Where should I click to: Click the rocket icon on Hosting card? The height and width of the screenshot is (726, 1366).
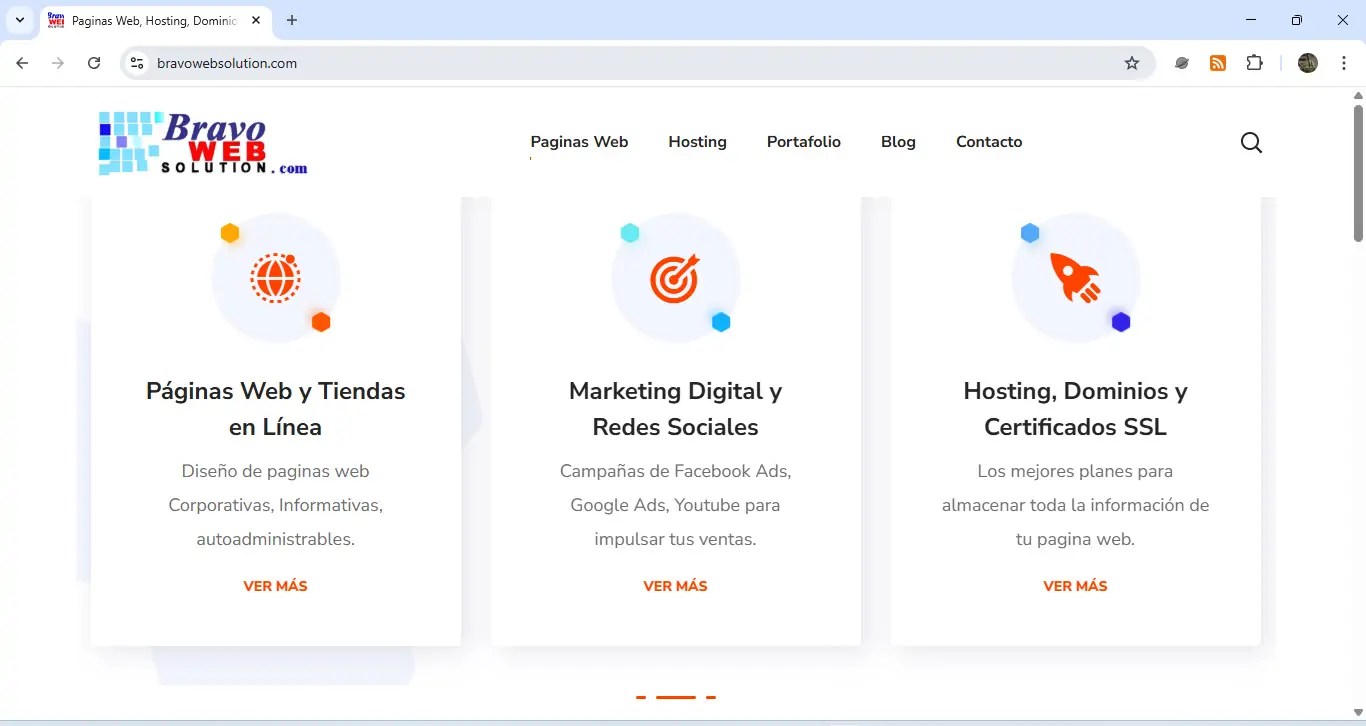coord(1075,278)
